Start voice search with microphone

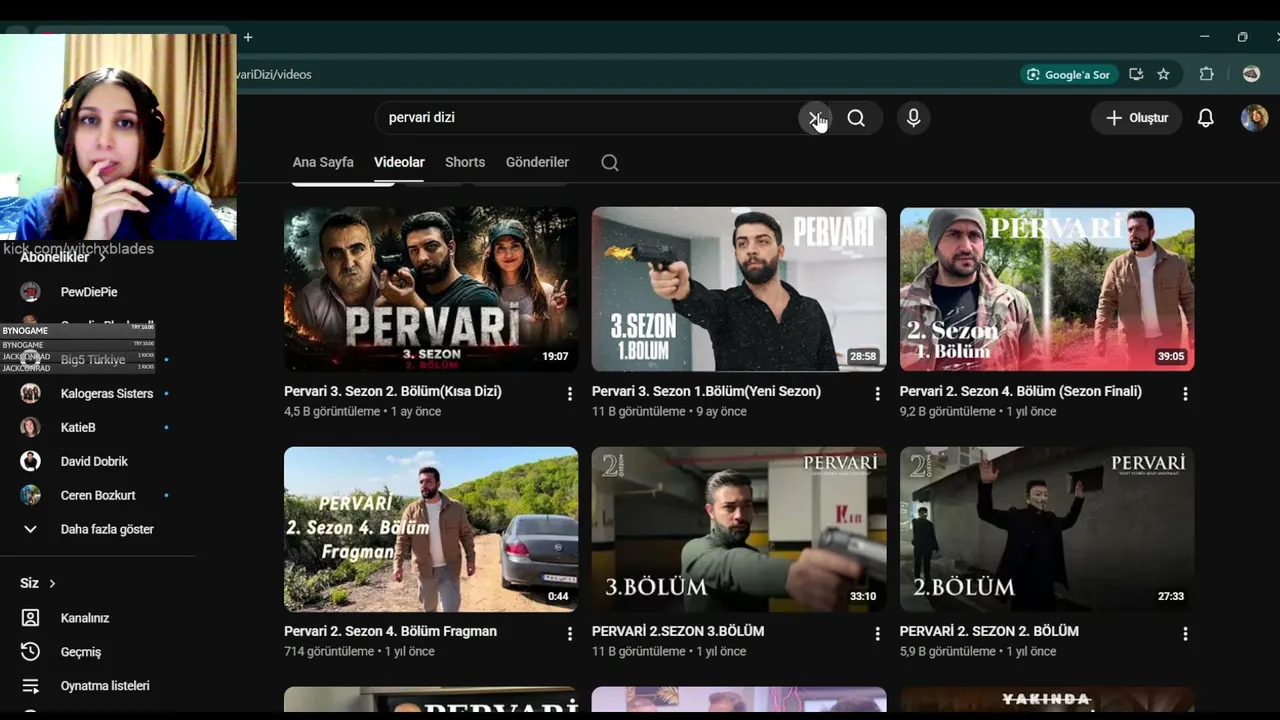click(913, 118)
